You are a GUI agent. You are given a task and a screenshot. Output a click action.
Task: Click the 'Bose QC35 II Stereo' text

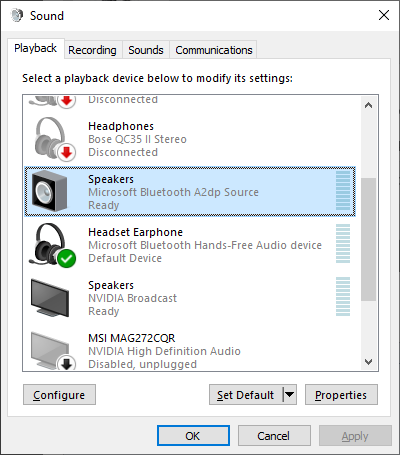(x=137, y=139)
